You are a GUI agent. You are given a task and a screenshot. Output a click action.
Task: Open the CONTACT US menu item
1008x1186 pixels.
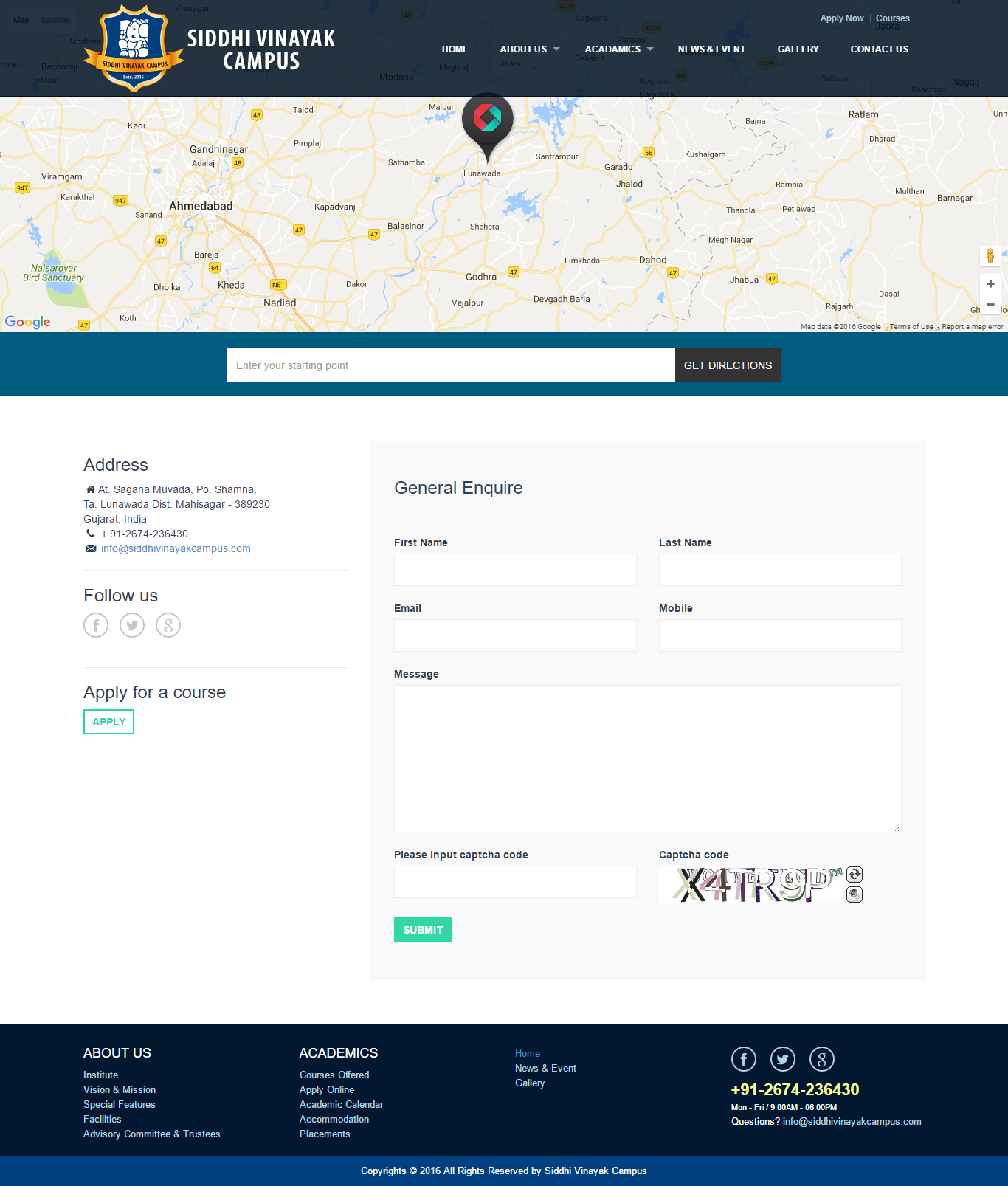tap(880, 49)
